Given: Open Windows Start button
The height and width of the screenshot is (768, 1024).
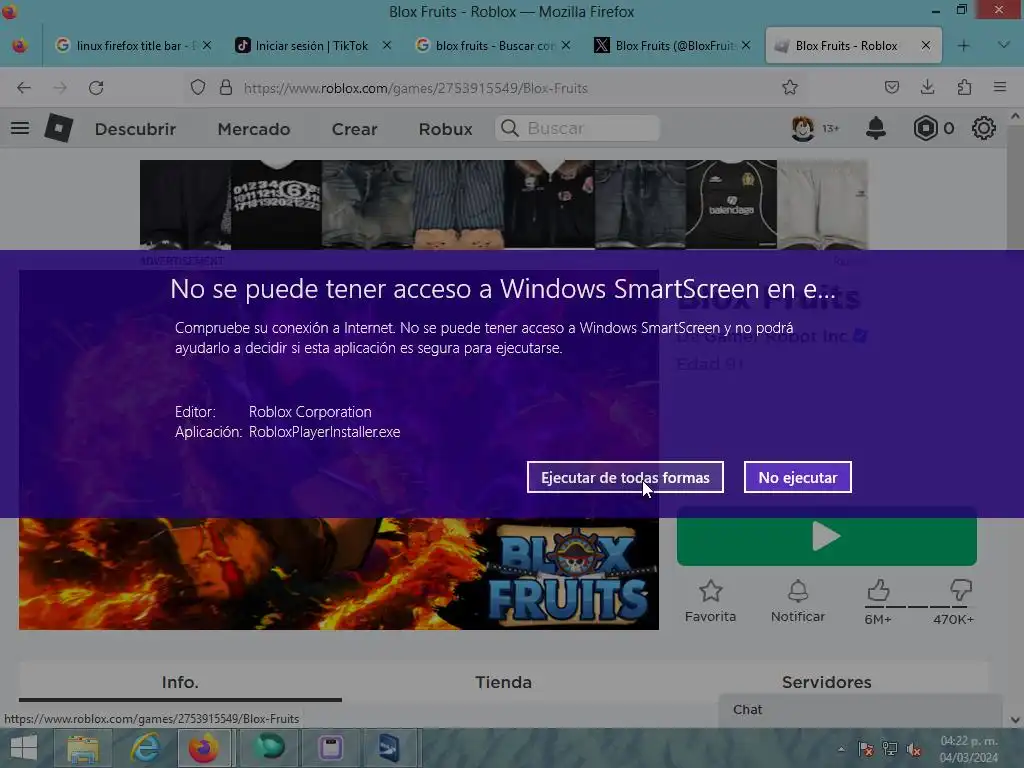Looking at the screenshot, I should point(24,748).
